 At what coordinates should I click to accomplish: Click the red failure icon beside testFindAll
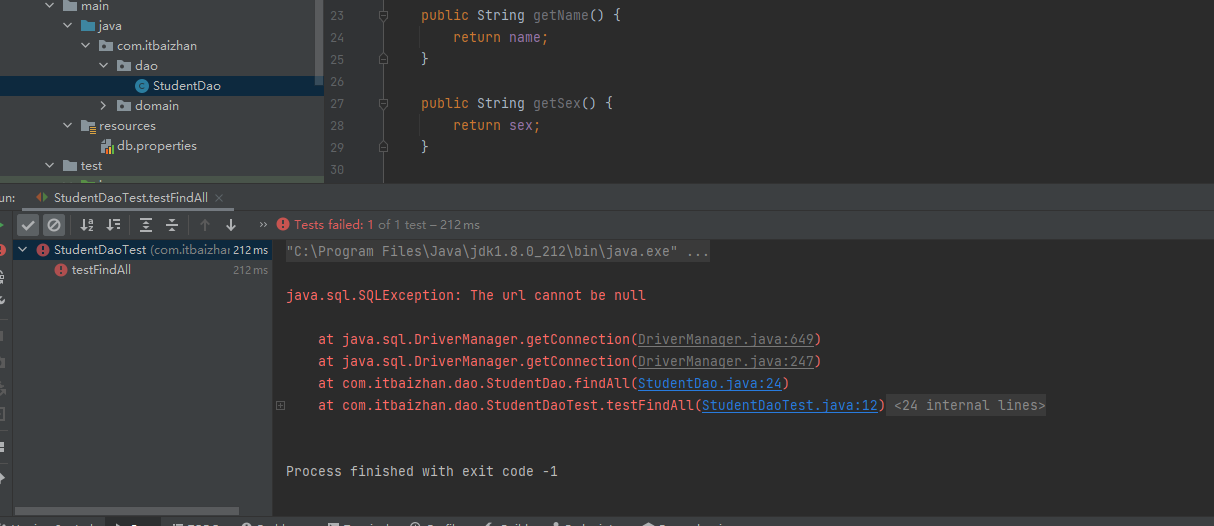61,270
